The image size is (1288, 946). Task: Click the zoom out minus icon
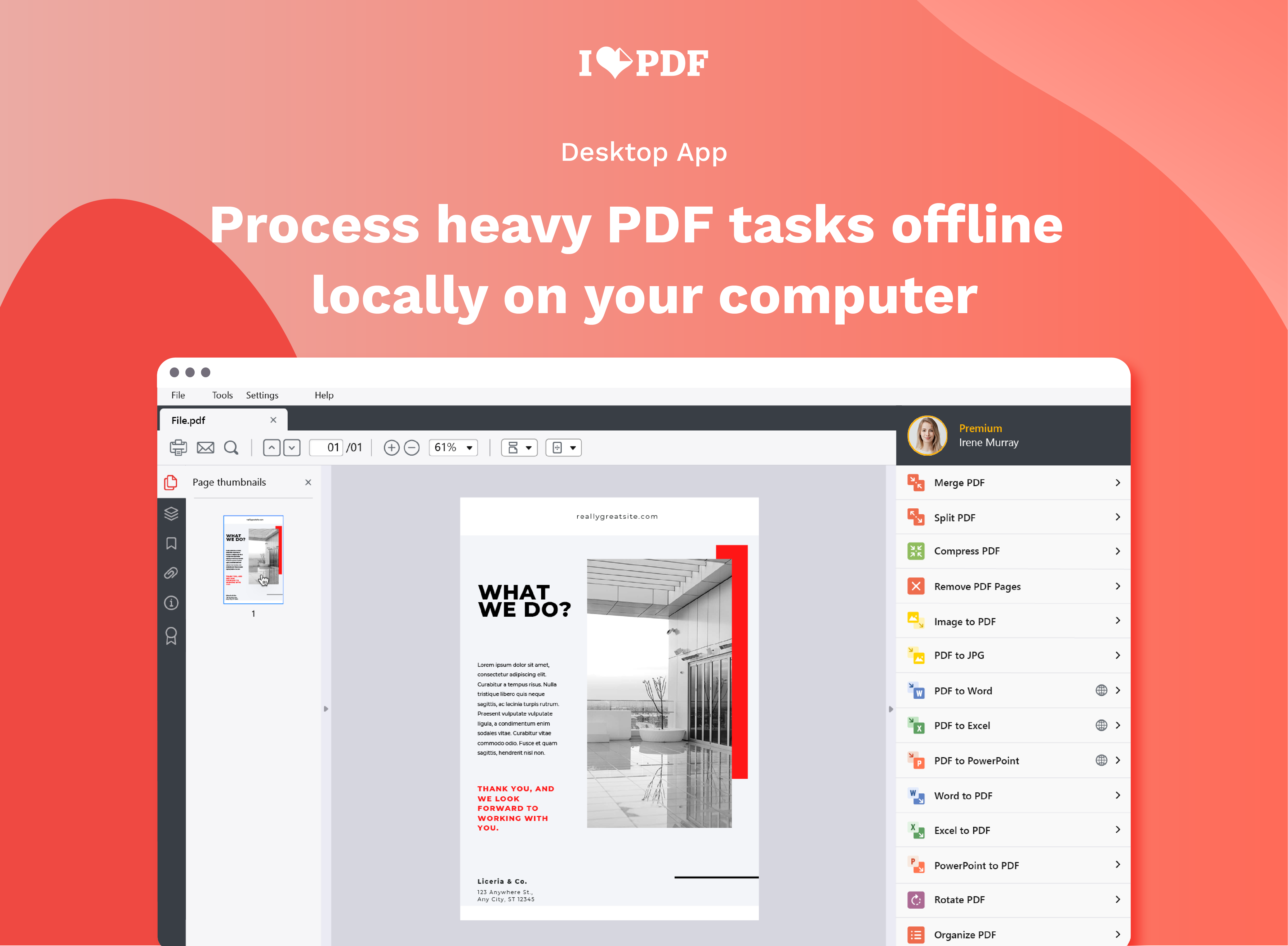[412, 447]
